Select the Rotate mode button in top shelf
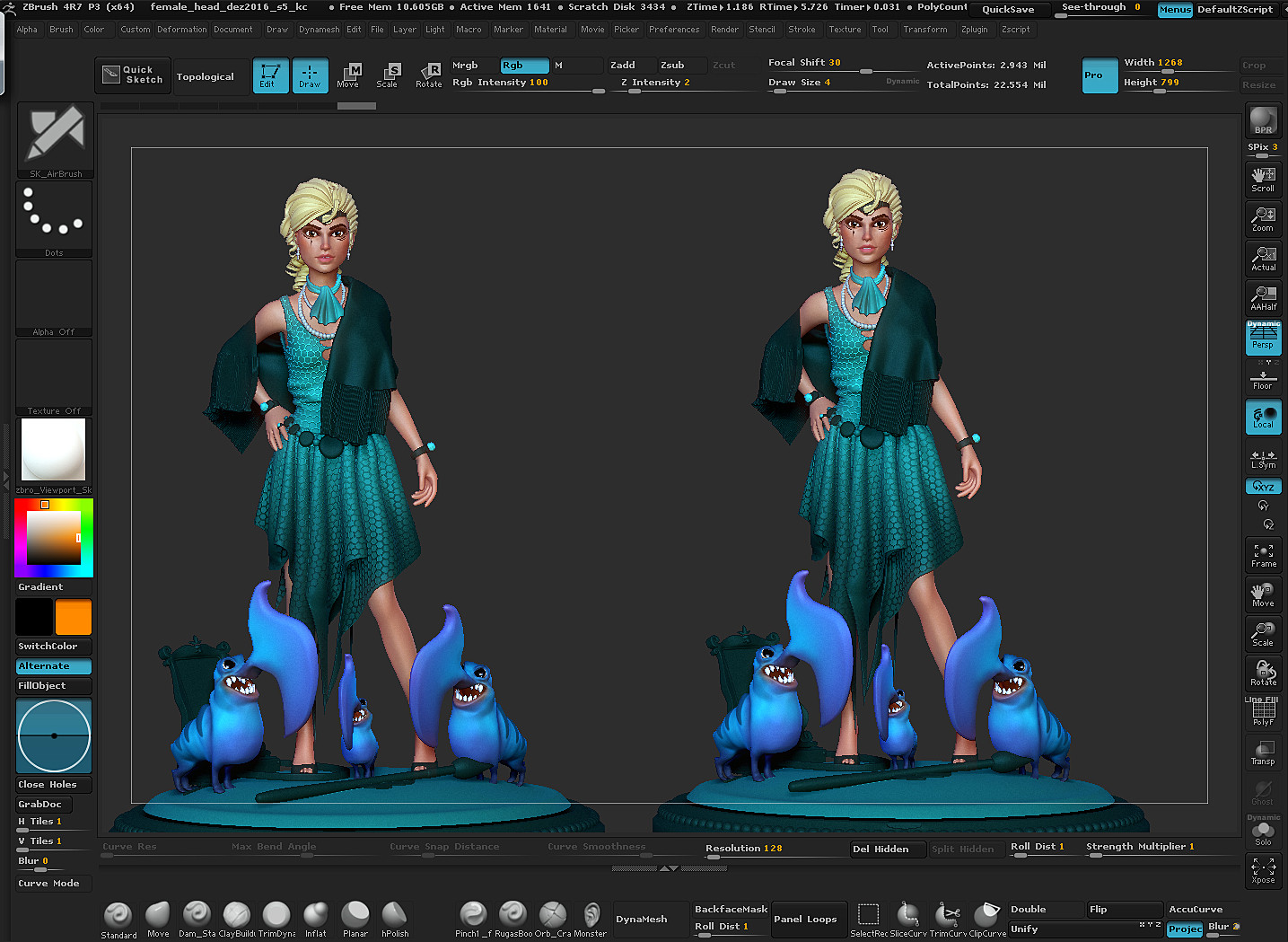The height and width of the screenshot is (942, 1288). [429, 75]
